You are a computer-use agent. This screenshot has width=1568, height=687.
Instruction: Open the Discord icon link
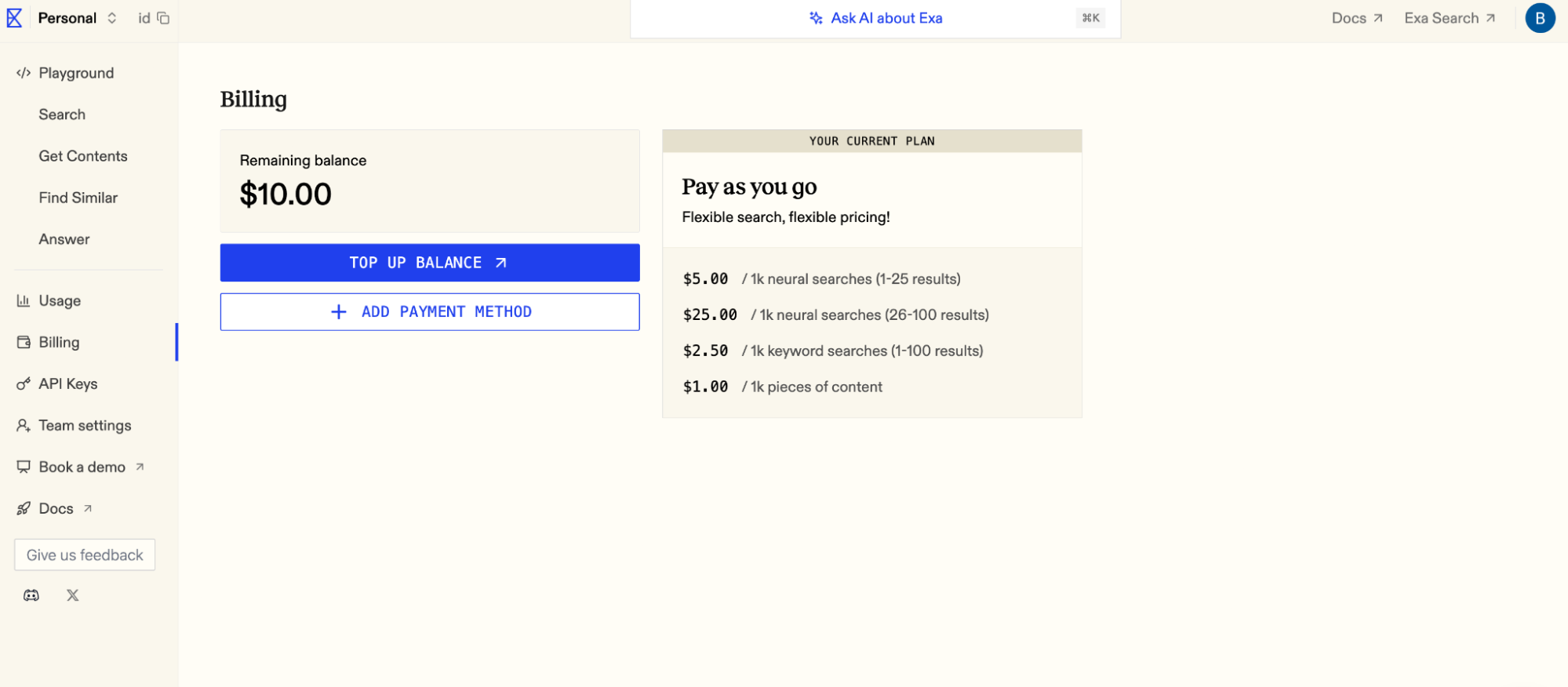(31, 595)
